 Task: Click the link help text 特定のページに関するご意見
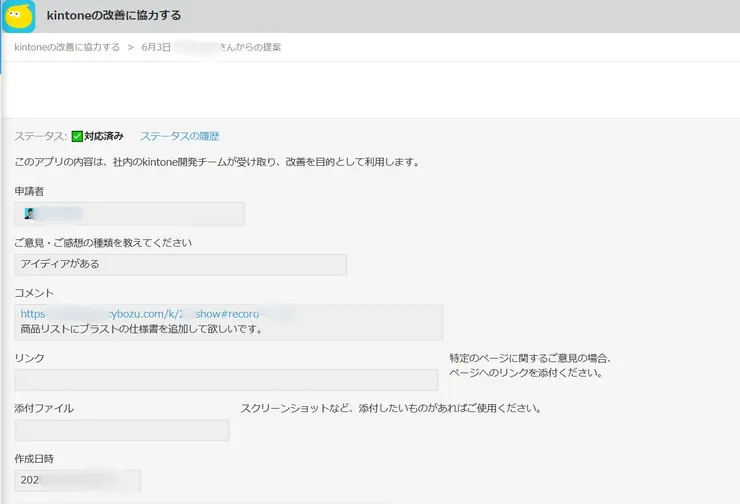point(530,358)
